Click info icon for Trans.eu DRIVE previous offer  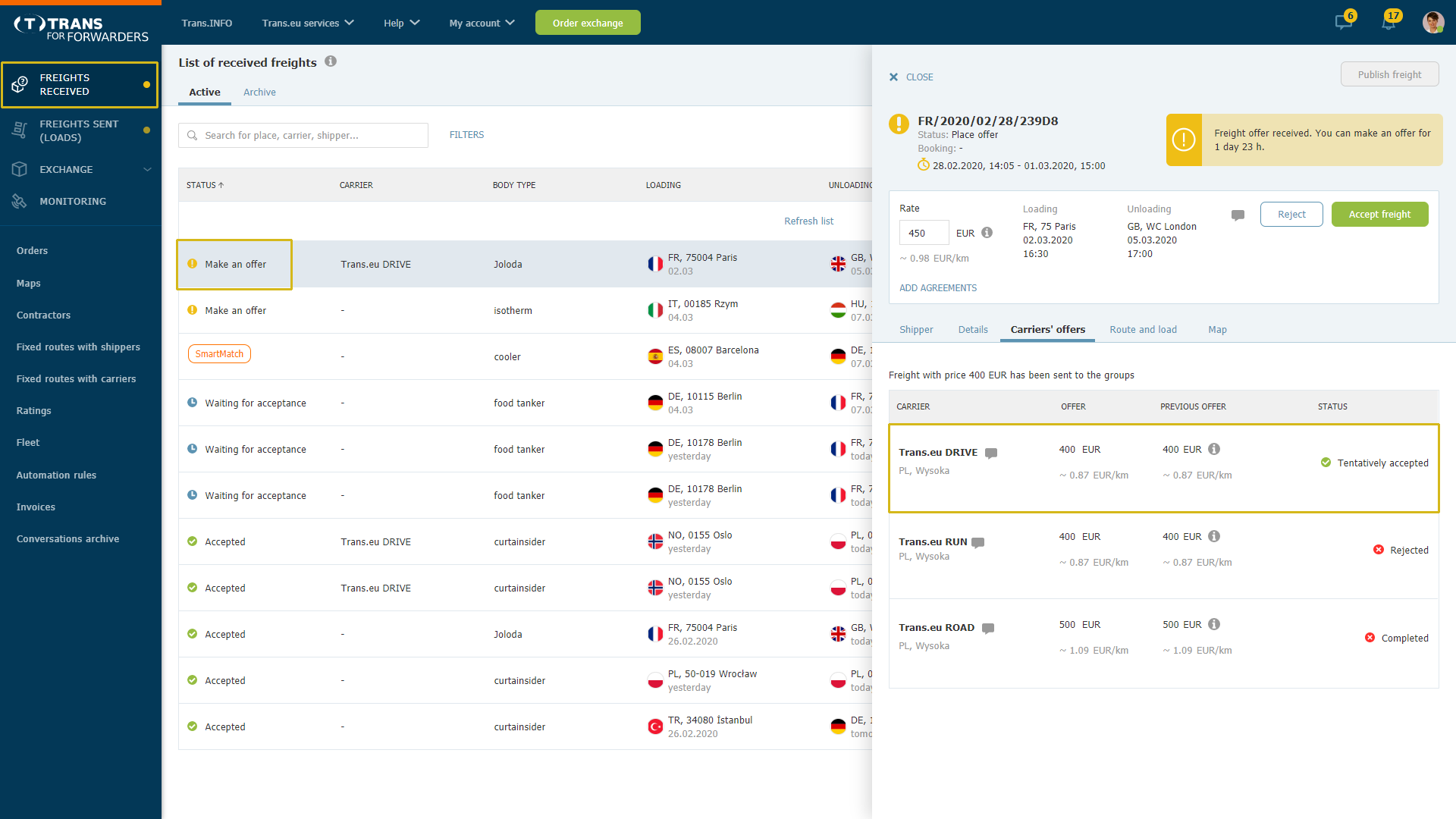1214,449
